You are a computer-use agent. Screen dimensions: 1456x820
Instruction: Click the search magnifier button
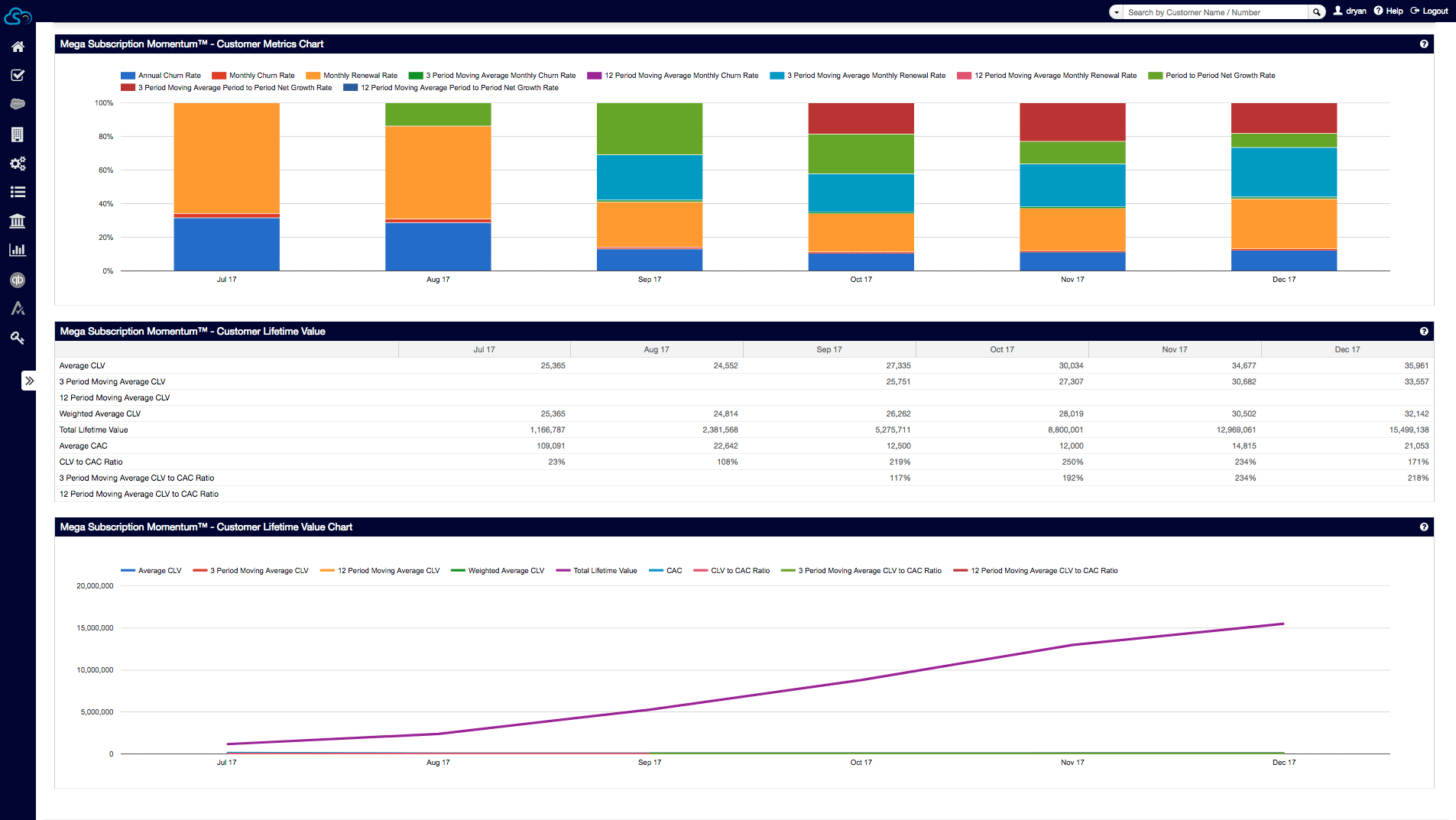tap(1316, 12)
